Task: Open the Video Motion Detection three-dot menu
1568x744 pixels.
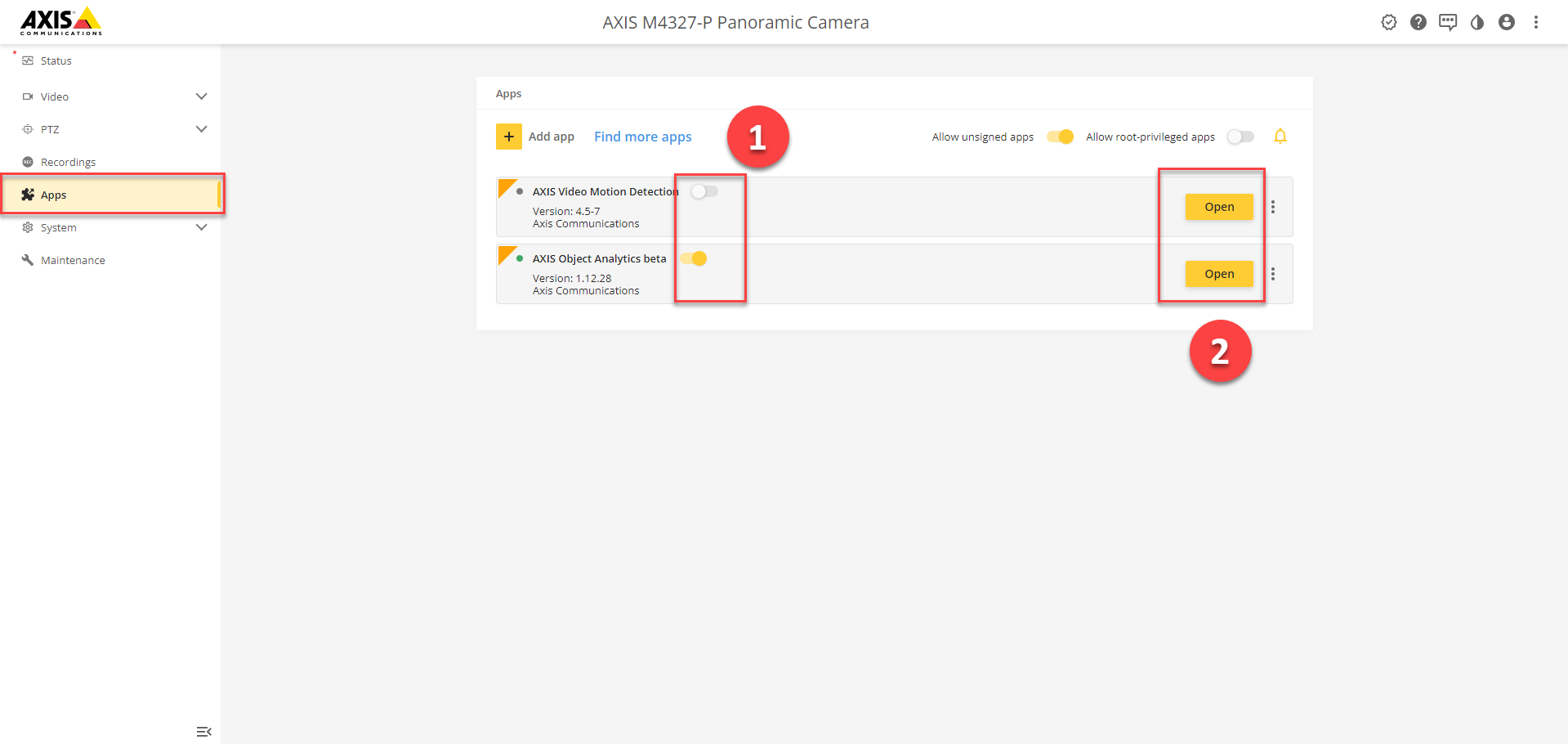Action: (x=1273, y=207)
